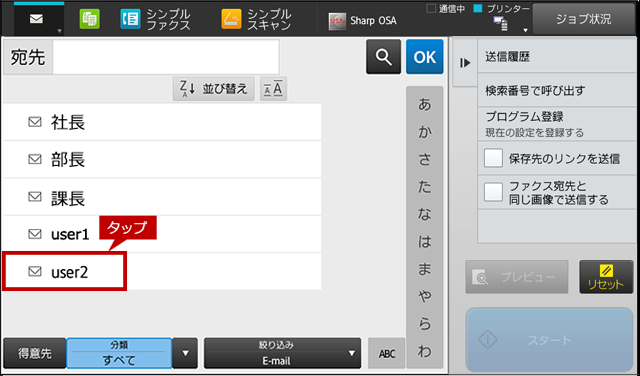This screenshot has width=640, height=376.
Task: Jump to あ index
Action: tap(424, 105)
